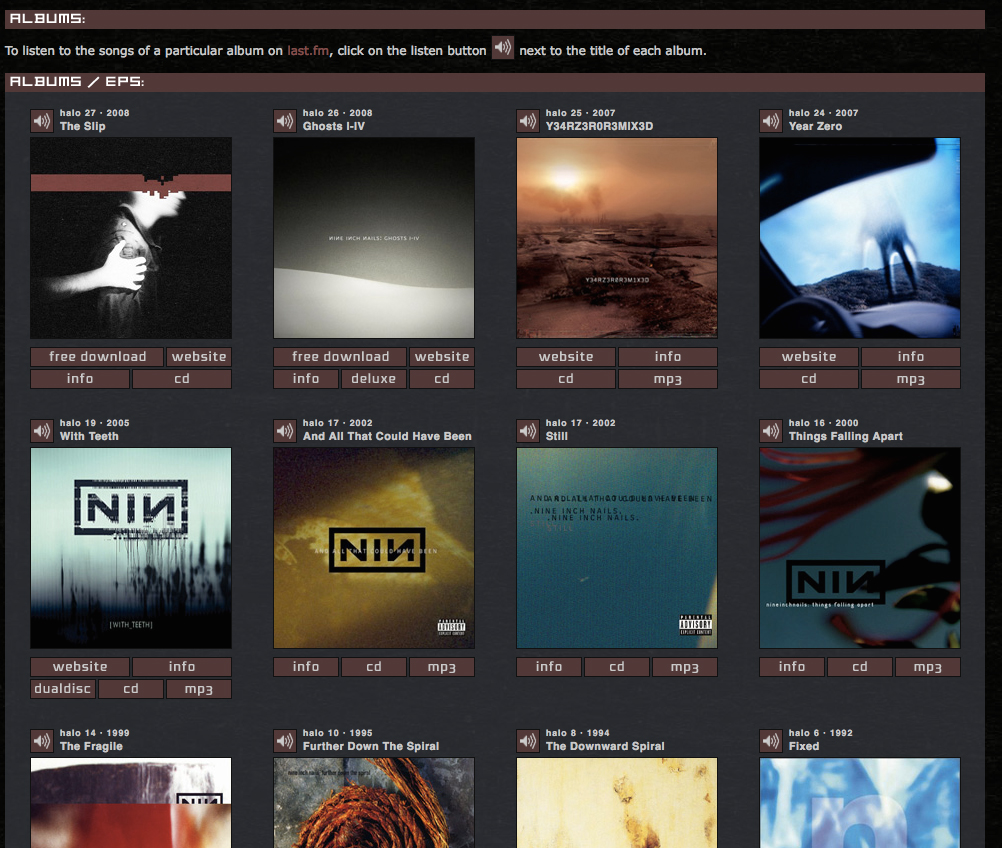1002x848 pixels.
Task: Choose the dualdisc option for With Teeth
Action: tap(63, 689)
